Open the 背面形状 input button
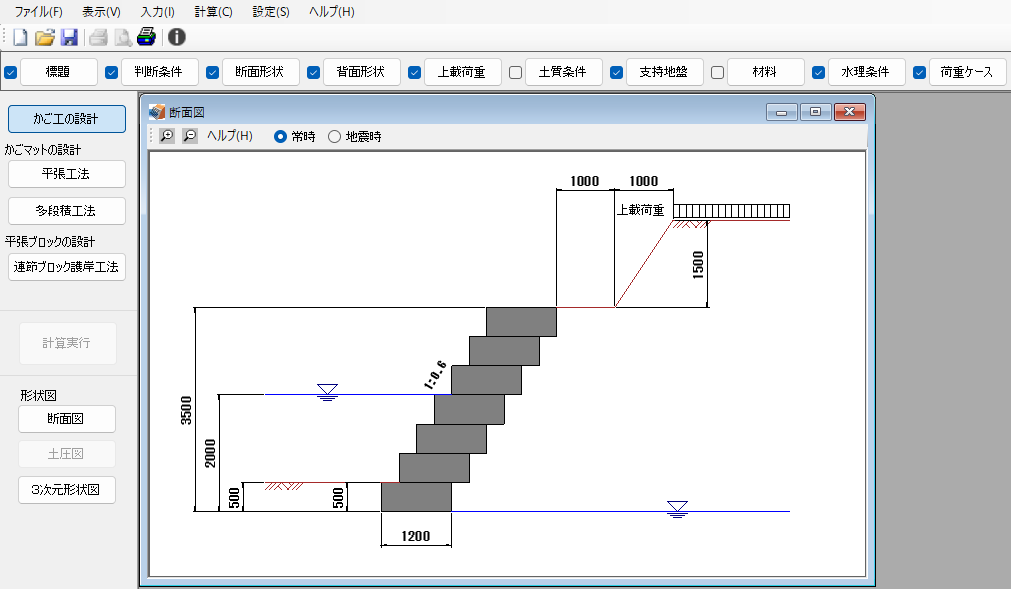1011x589 pixels. pyautogui.click(x=361, y=72)
